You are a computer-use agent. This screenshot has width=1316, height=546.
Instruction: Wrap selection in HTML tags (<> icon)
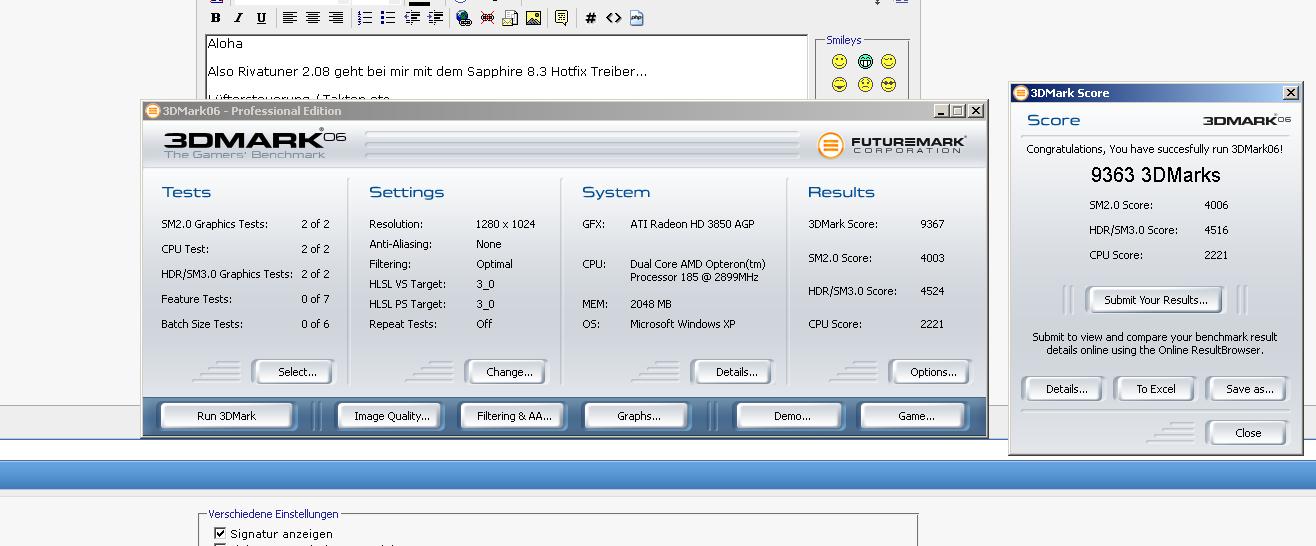tap(613, 18)
